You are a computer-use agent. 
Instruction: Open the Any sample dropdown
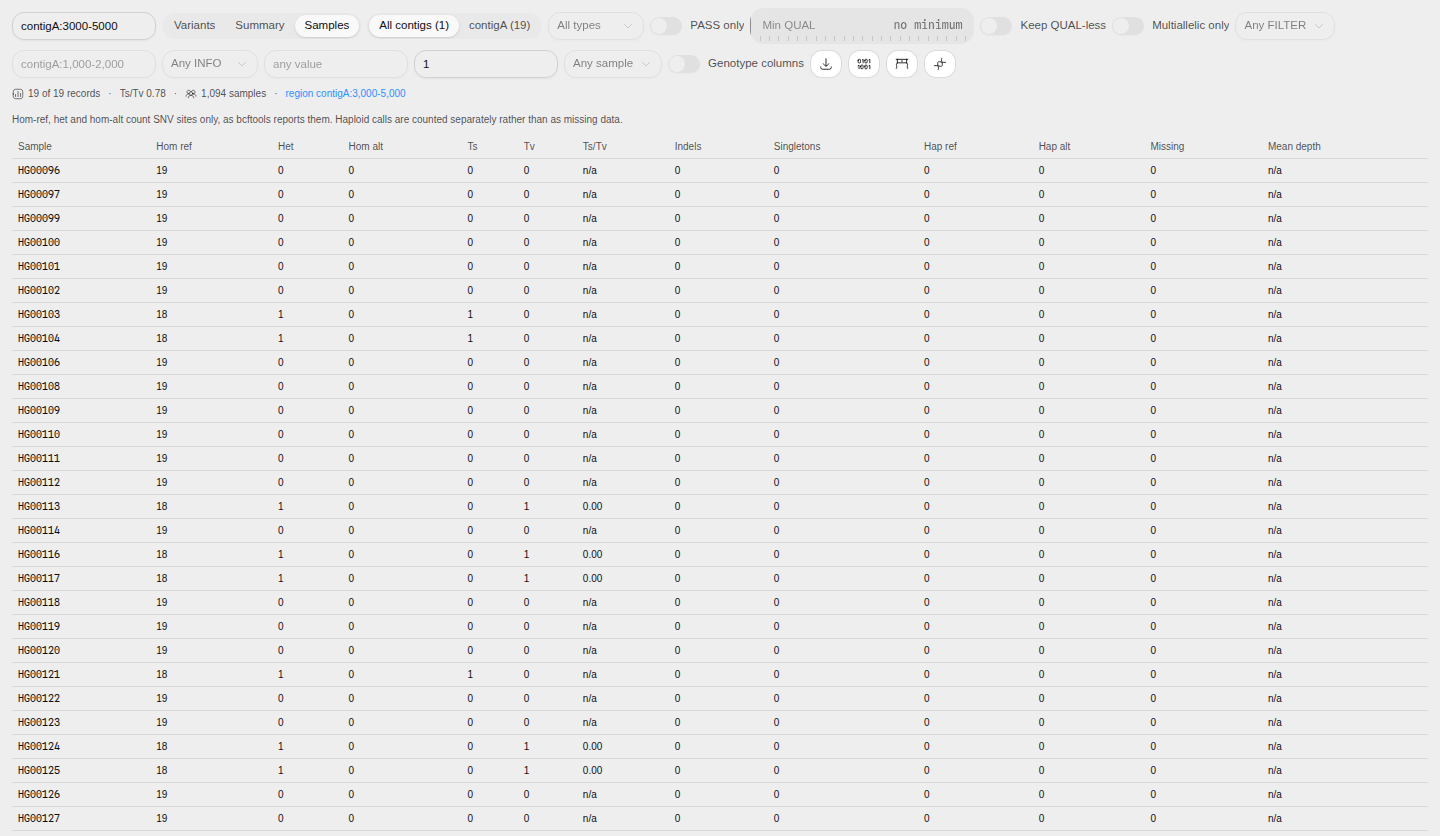613,64
